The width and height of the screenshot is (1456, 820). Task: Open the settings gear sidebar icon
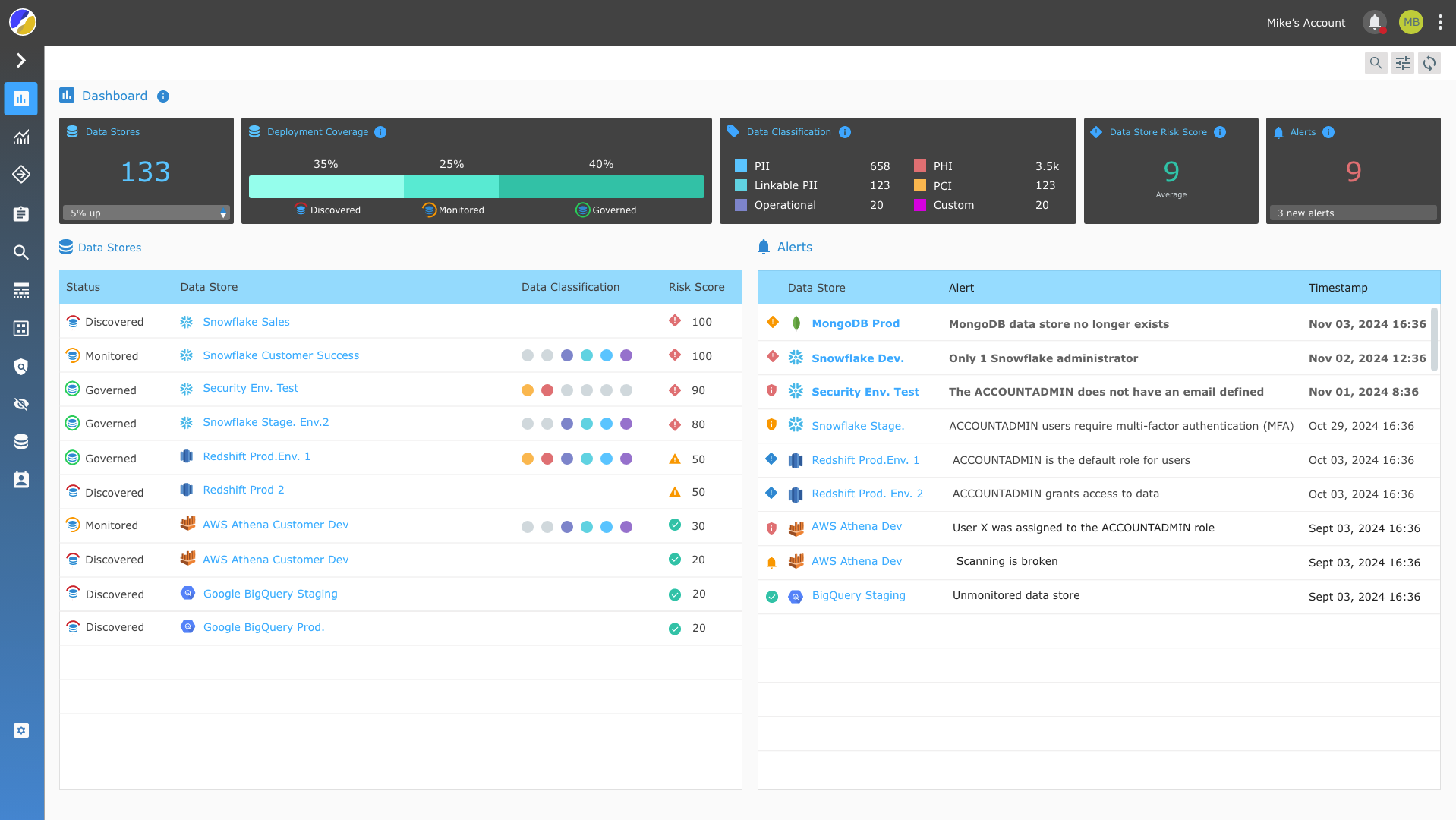[x=21, y=730]
